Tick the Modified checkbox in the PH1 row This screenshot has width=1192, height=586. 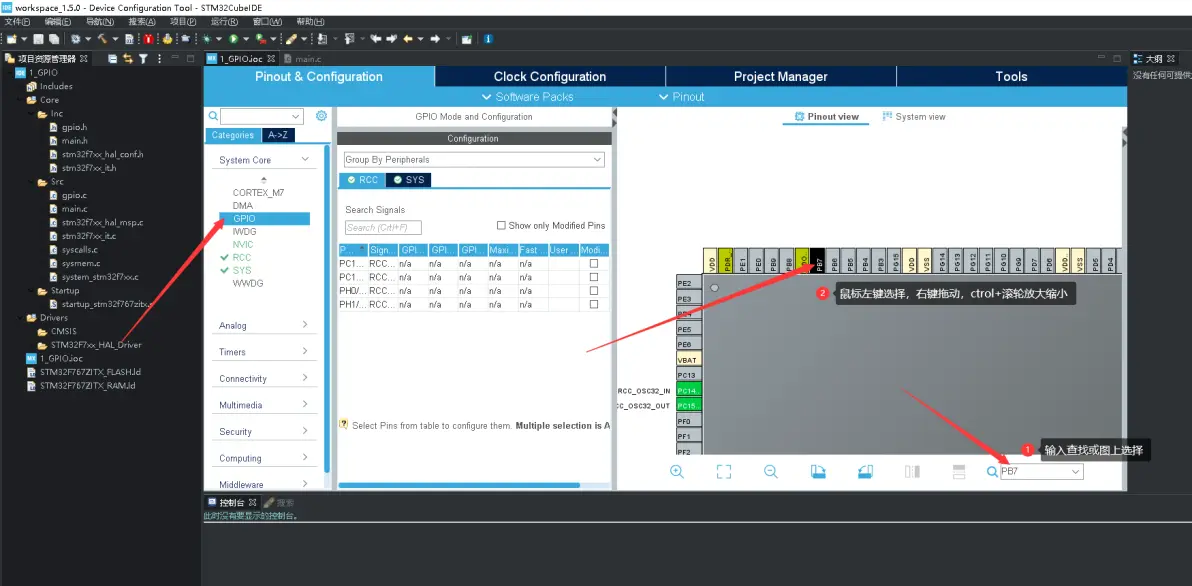tap(594, 304)
